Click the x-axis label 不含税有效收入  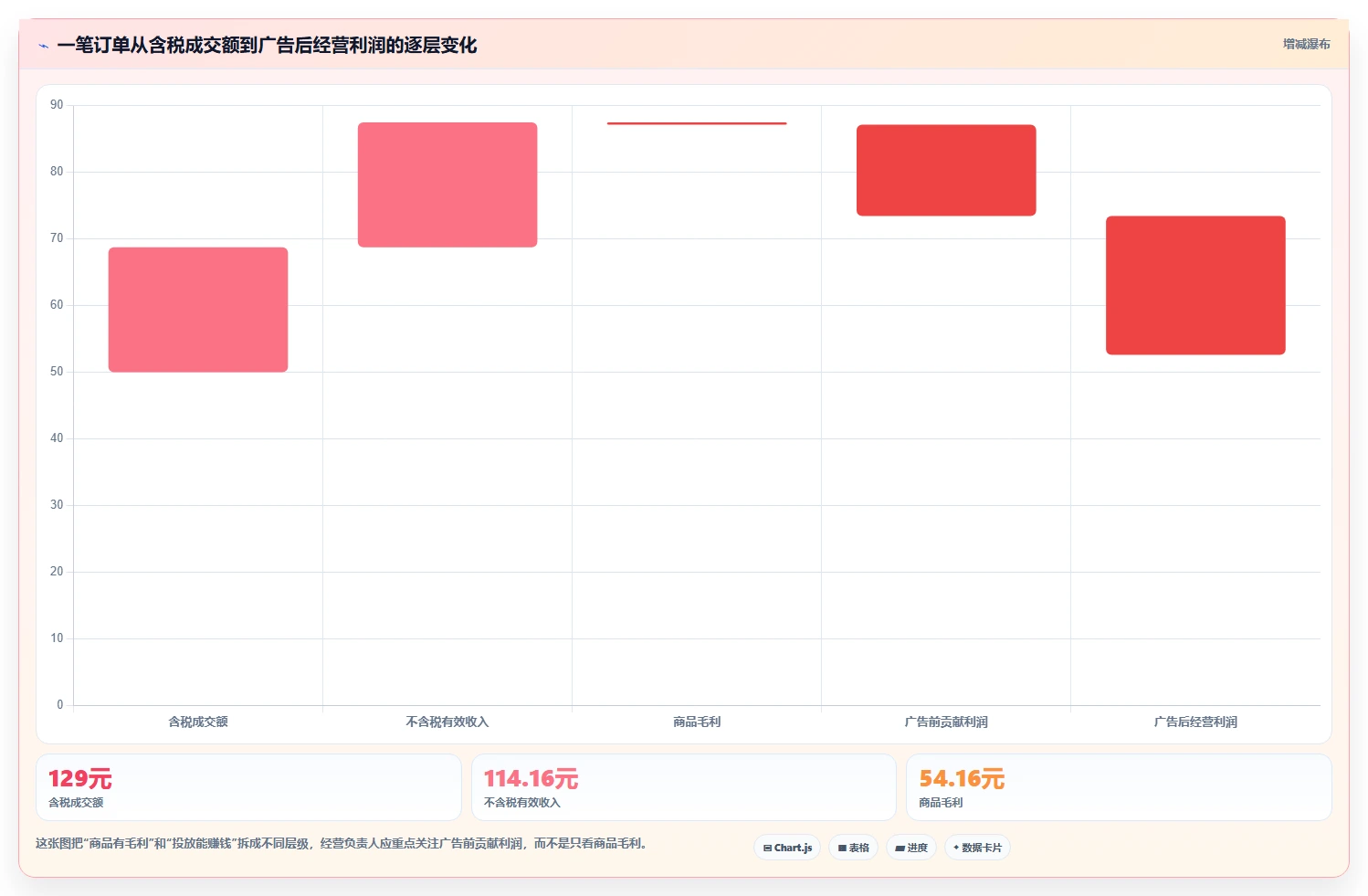tap(447, 722)
